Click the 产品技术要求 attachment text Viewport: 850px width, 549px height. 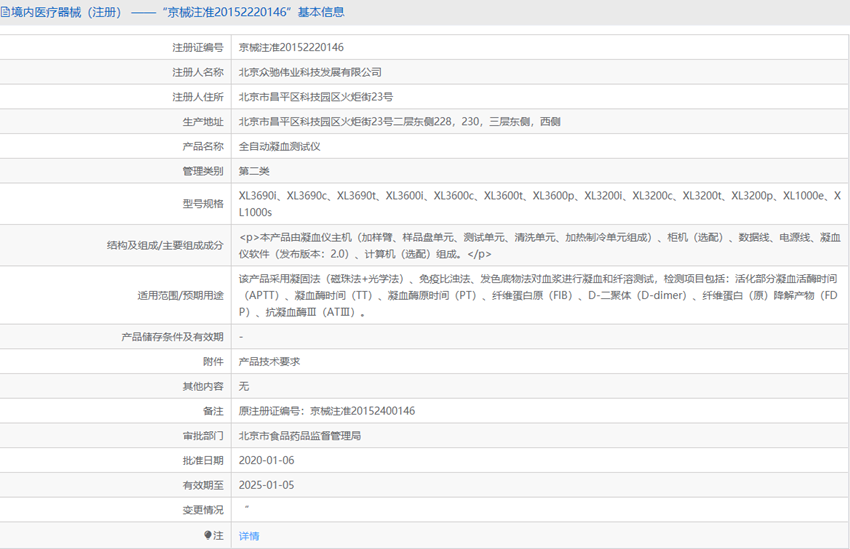[x=269, y=361]
